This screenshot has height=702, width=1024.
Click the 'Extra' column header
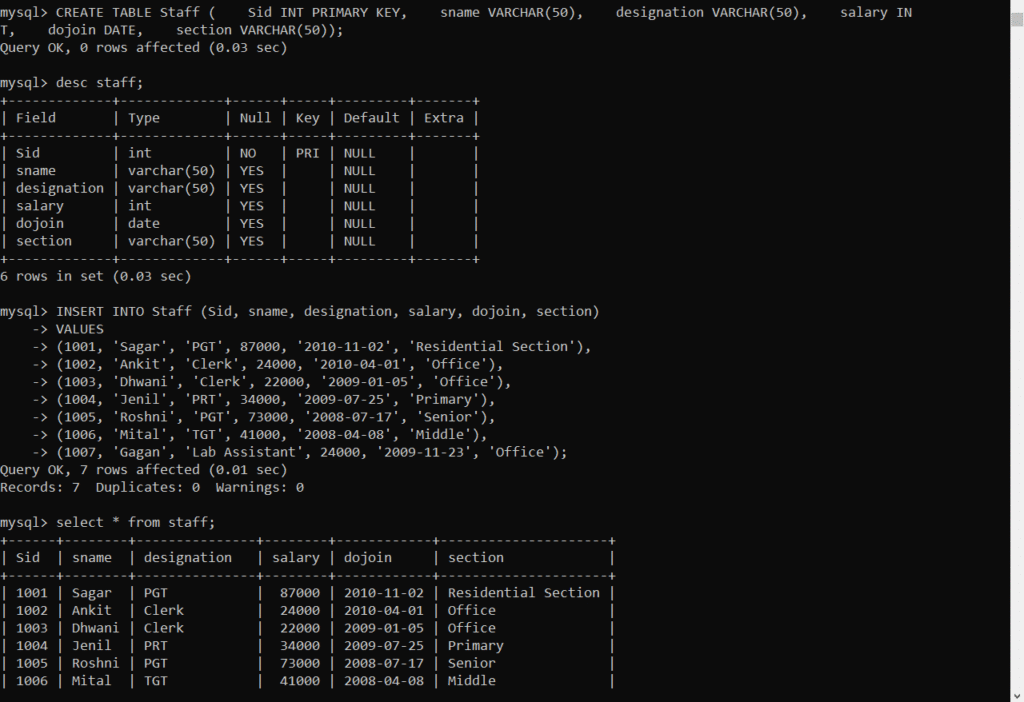(444, 118)
